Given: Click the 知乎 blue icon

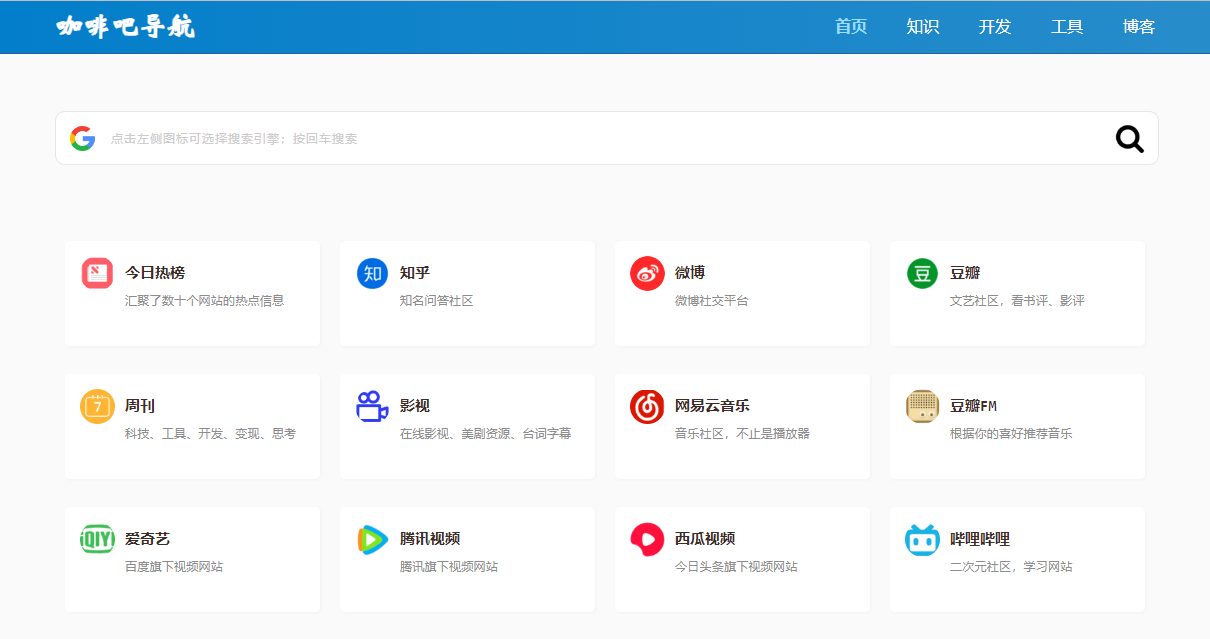Looking at the screenshot, I should [372, 273].
